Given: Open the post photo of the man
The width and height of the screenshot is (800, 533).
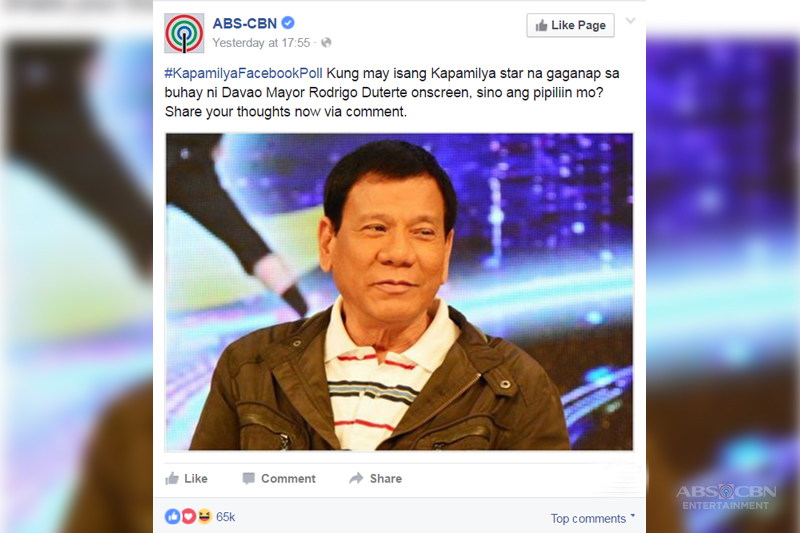Looking at the screenshot, I should (399, 292).
